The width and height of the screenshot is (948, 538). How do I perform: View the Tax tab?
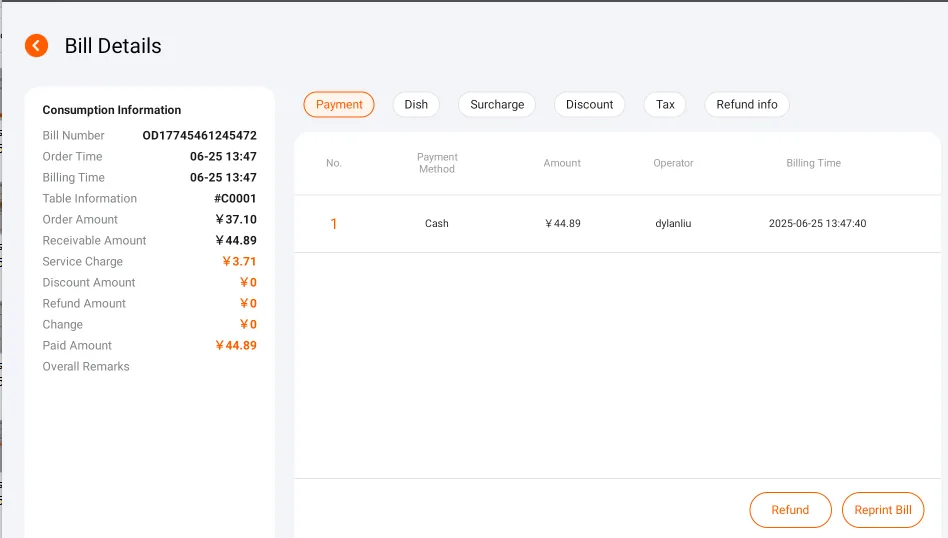[665, 105]
